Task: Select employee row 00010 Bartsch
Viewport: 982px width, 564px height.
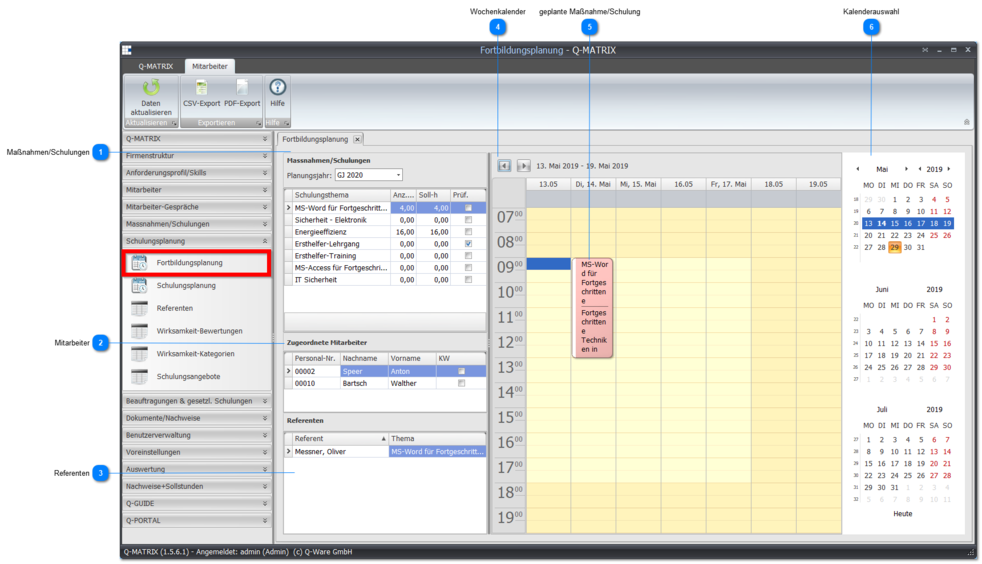Action: [x=385, y=383]
